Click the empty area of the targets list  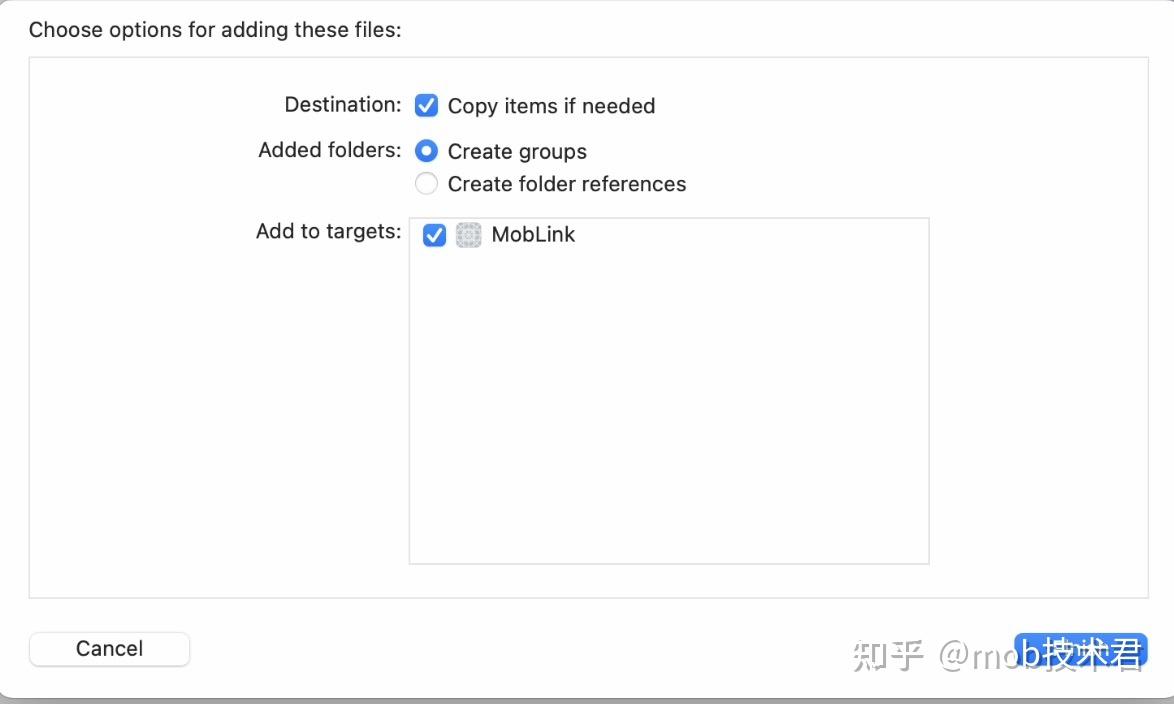tap(668, 420)
